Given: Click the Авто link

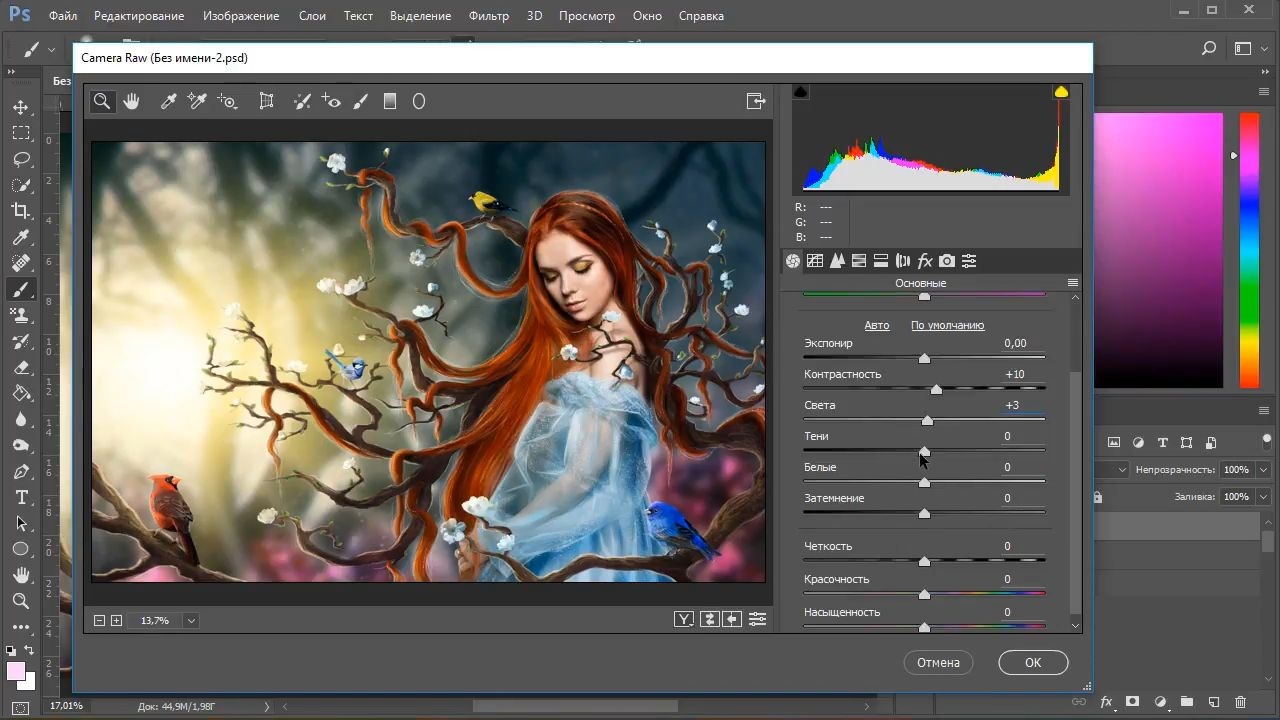Looking at the screenshot, I should tap(877, 325).
